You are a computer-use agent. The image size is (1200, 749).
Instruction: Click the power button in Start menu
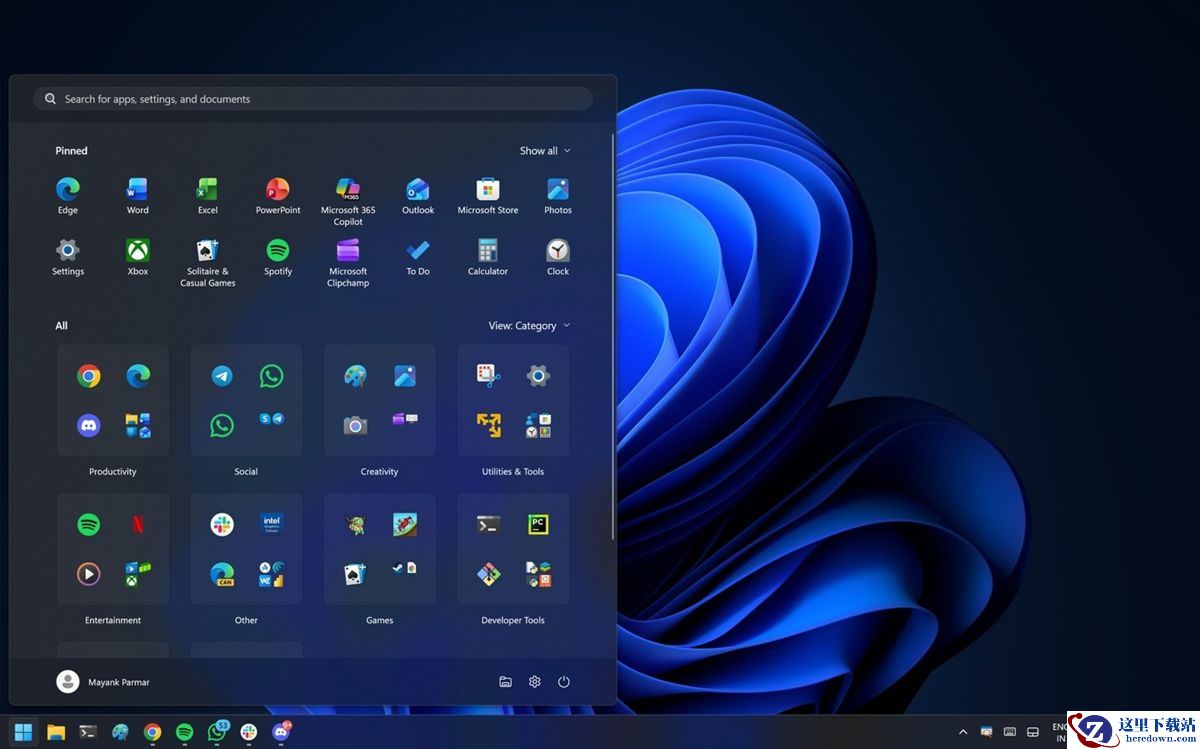(x=564, y=682)
